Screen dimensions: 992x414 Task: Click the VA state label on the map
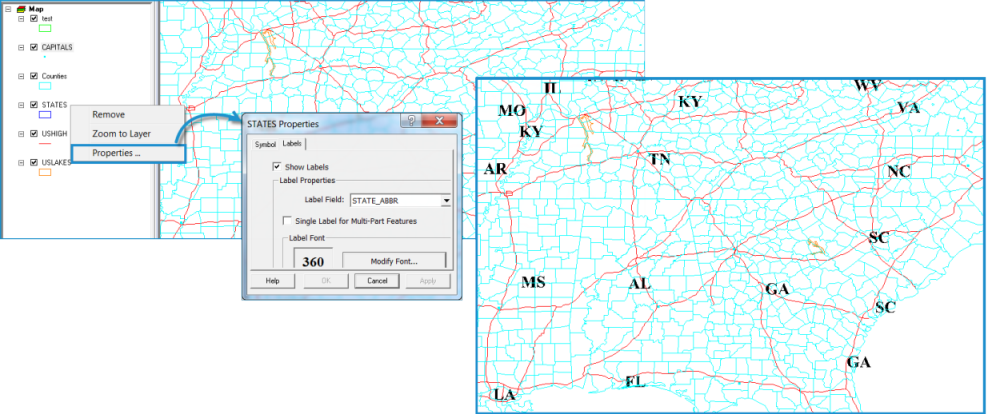point(908,108)
